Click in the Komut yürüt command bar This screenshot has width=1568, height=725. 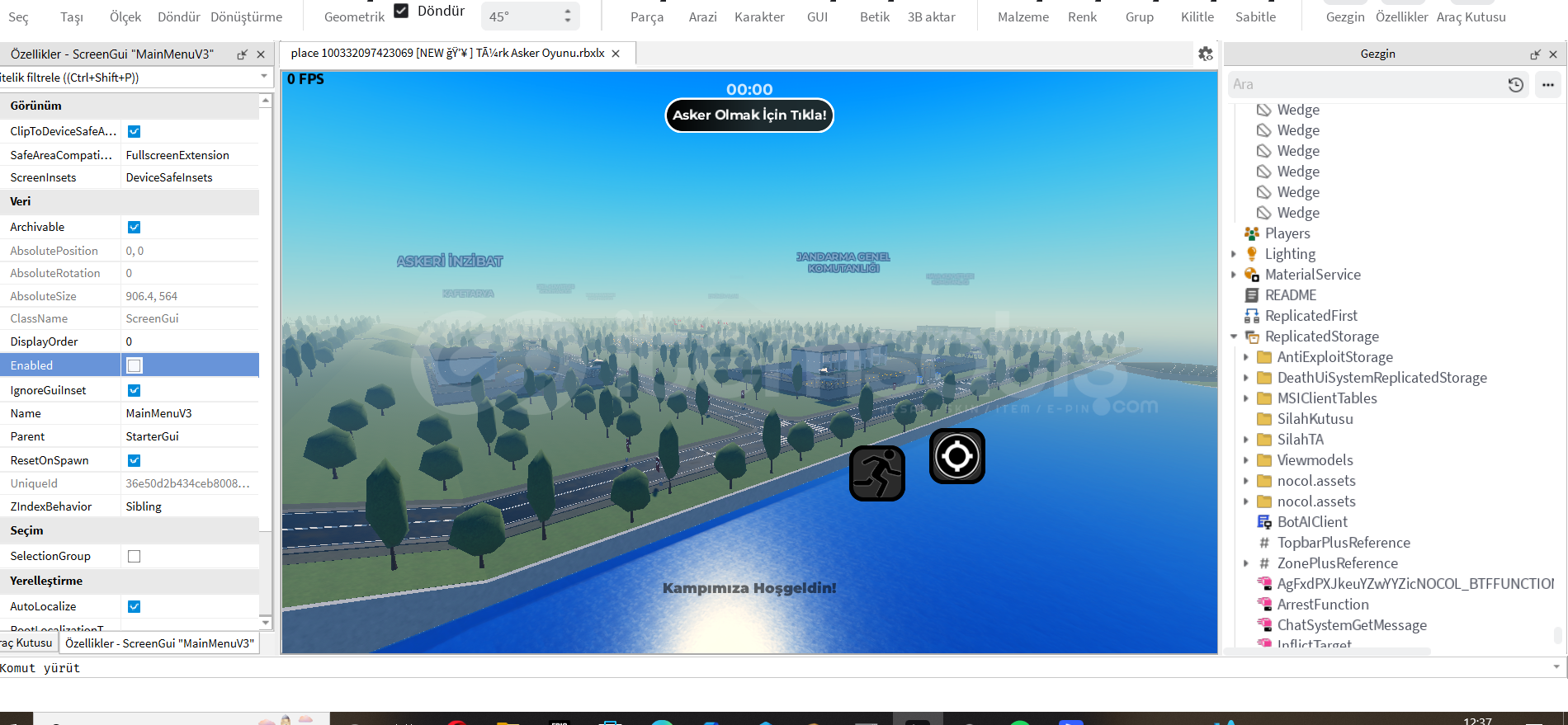[774, 667]
